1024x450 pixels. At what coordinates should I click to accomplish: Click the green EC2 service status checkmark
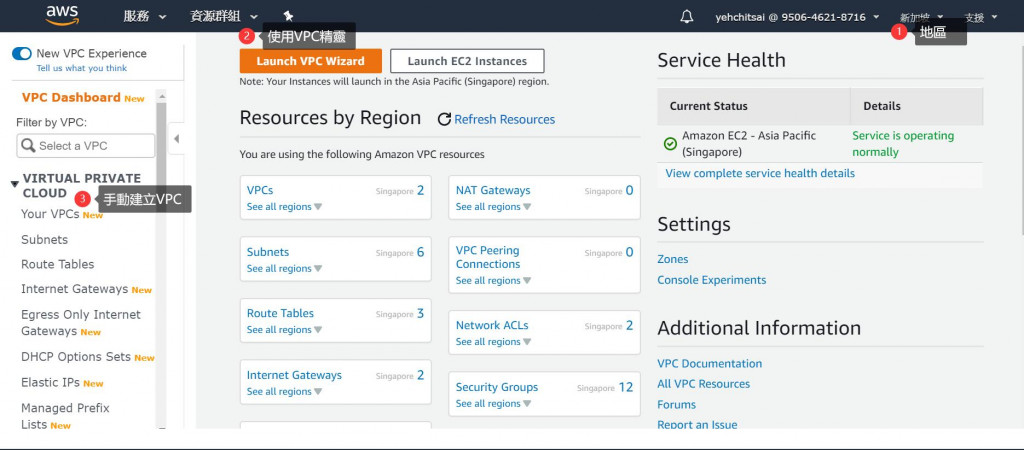(x=670, y=144)
